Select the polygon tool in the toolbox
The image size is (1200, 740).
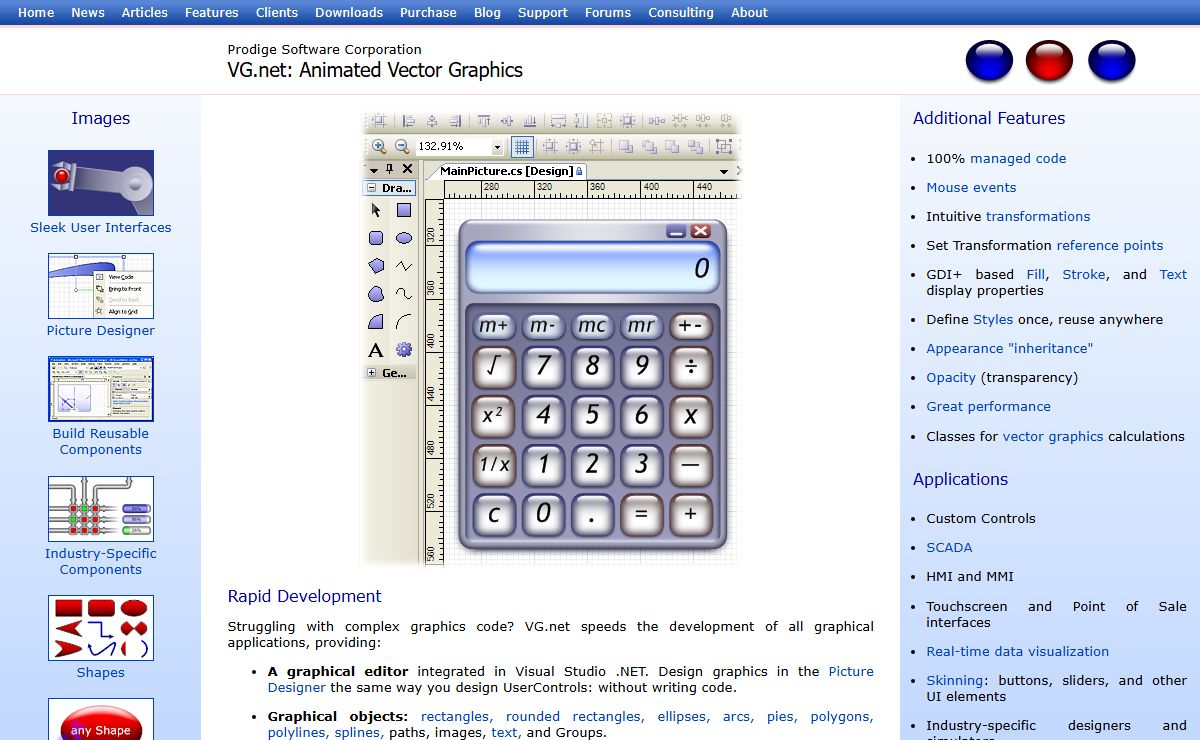click(376, 266)
